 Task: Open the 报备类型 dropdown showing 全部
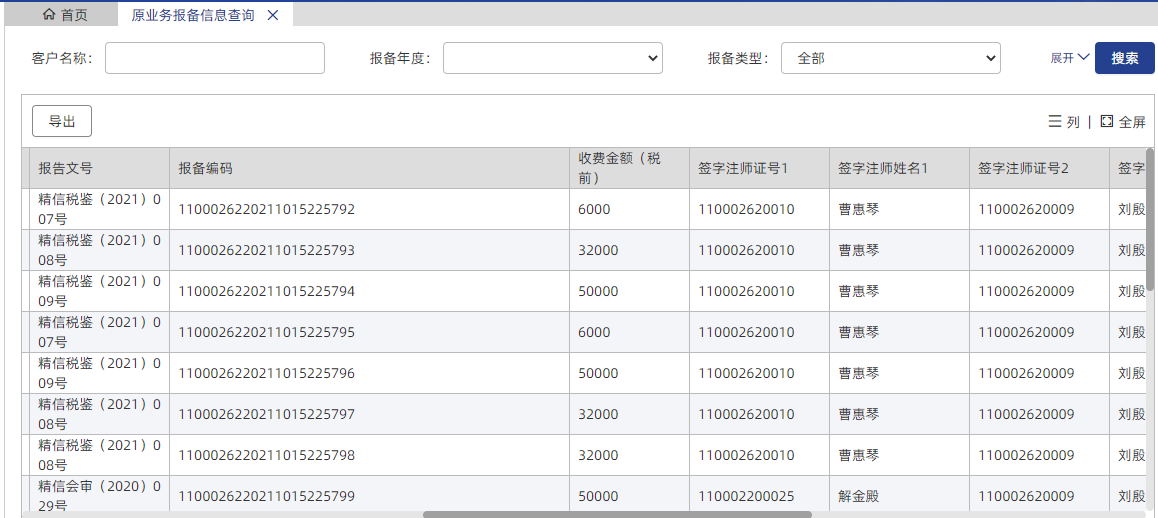tap(890, 58)
